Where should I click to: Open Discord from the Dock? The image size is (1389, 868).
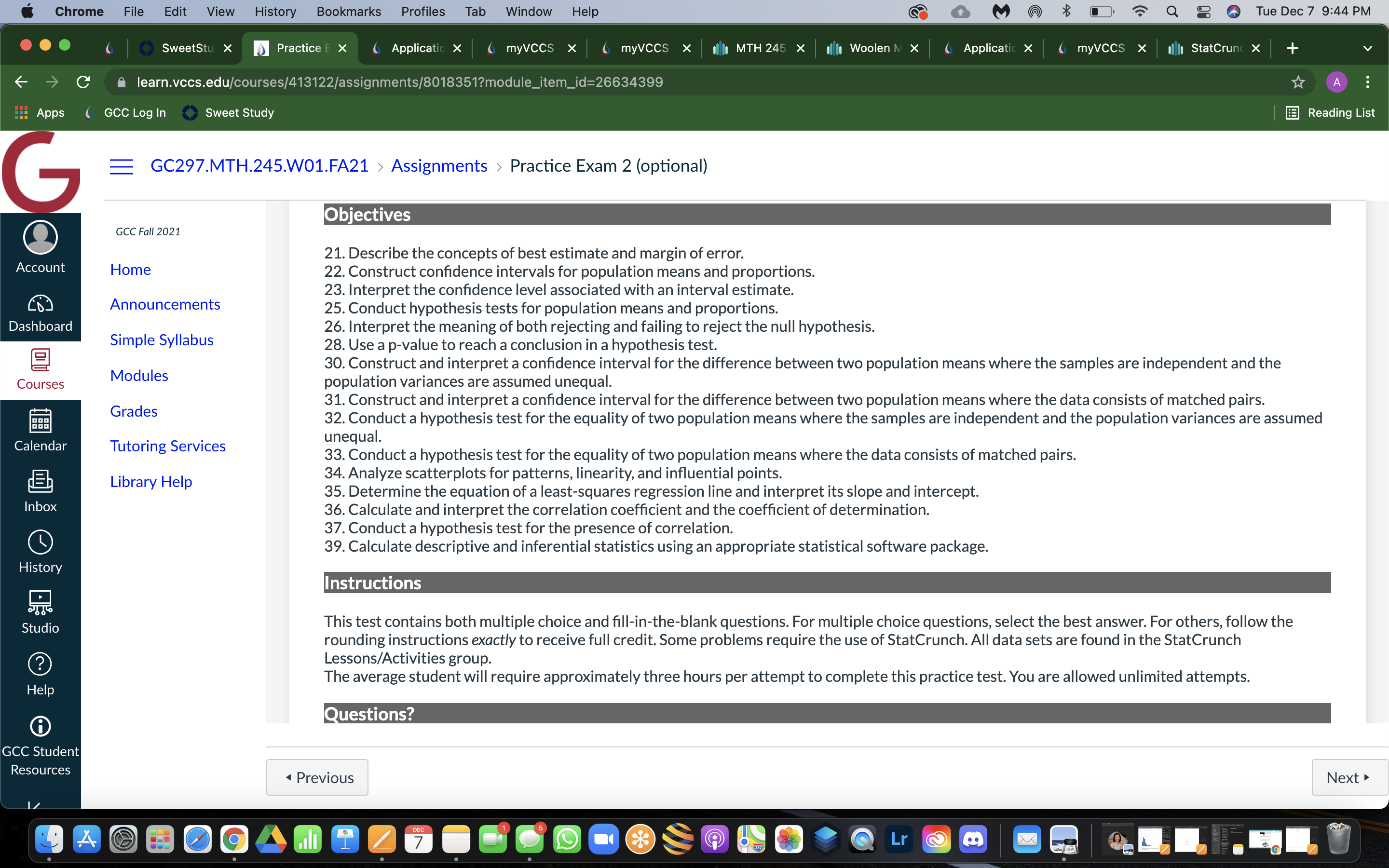[x=973, y=840]
